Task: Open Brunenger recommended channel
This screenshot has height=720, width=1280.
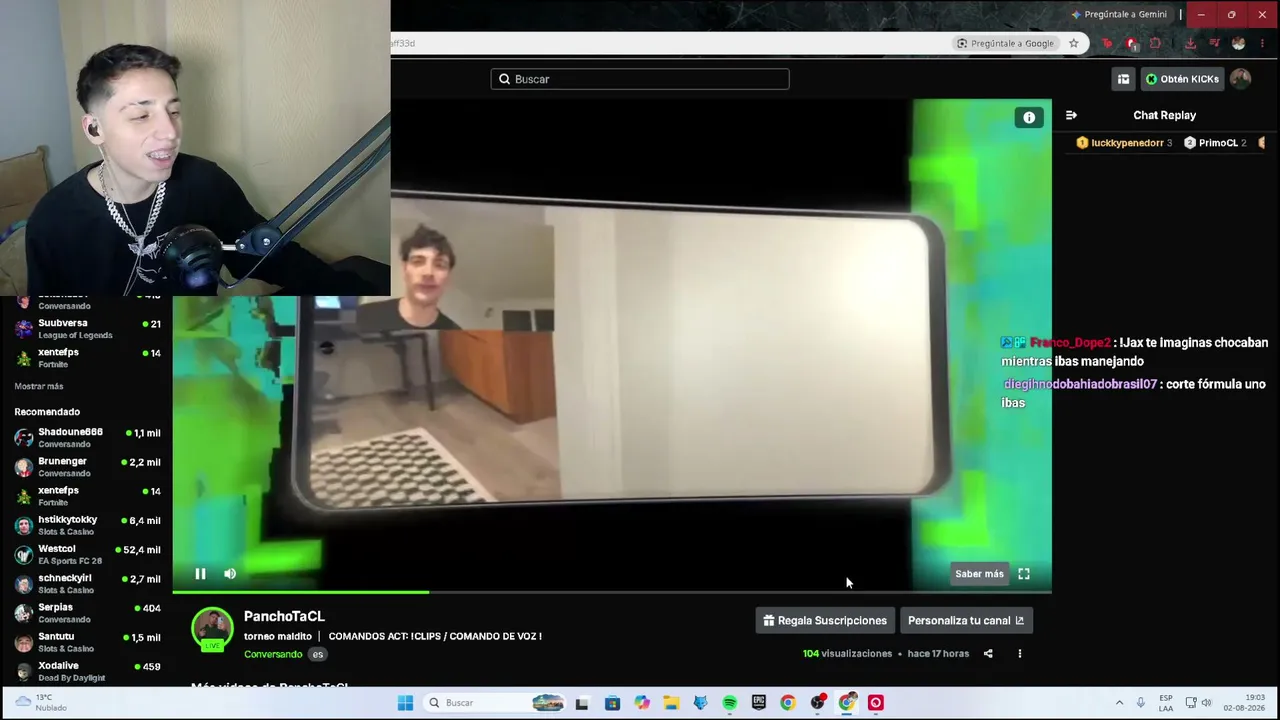Action: coord(87,467)
